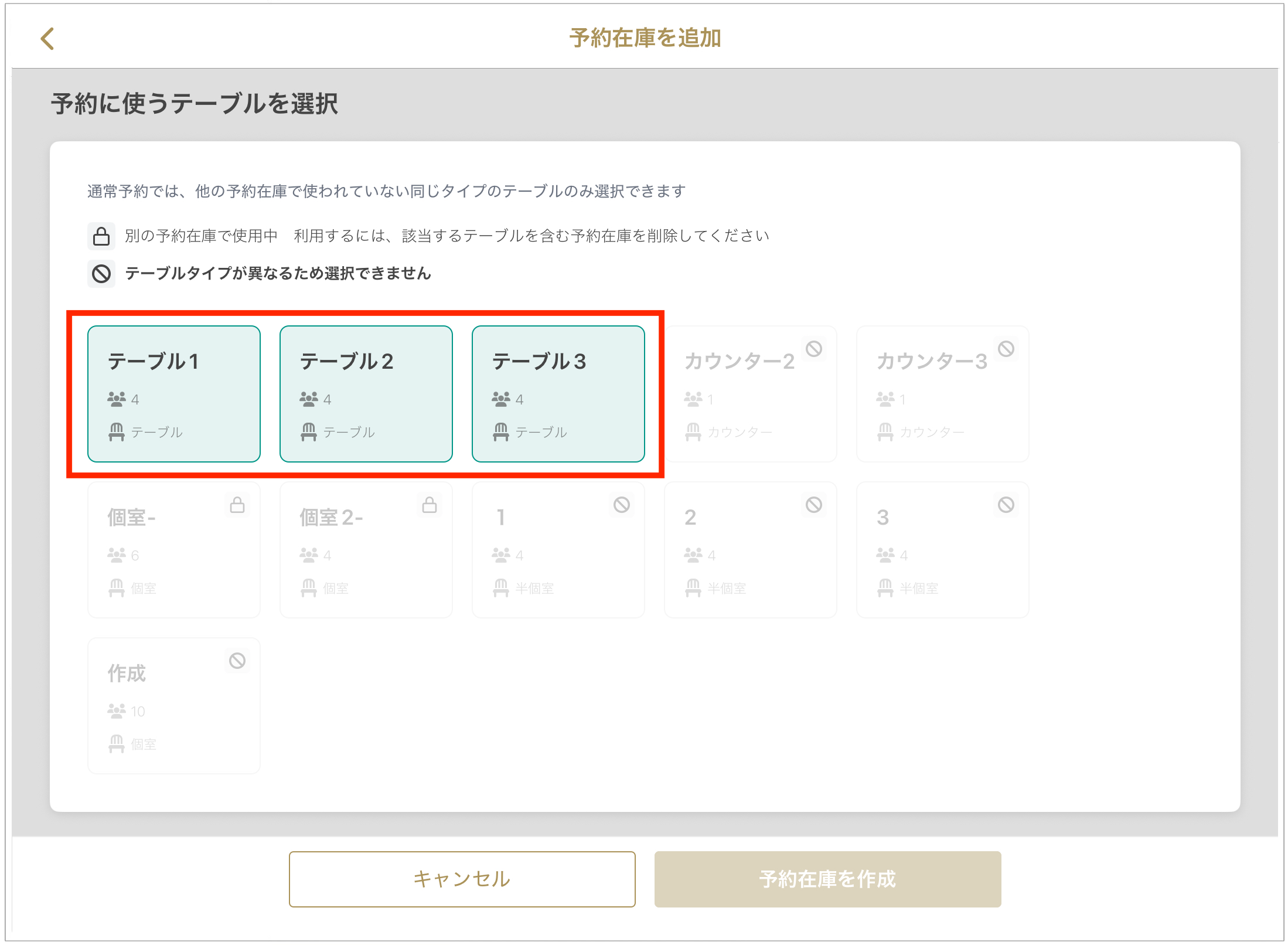Click prohibited icon on カウンター2 card
This screenshot has height=945, width=1288.
point(814,349)
